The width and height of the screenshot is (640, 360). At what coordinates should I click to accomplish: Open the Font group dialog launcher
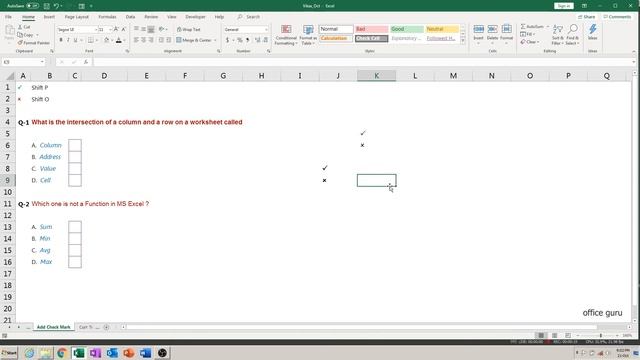127,51
